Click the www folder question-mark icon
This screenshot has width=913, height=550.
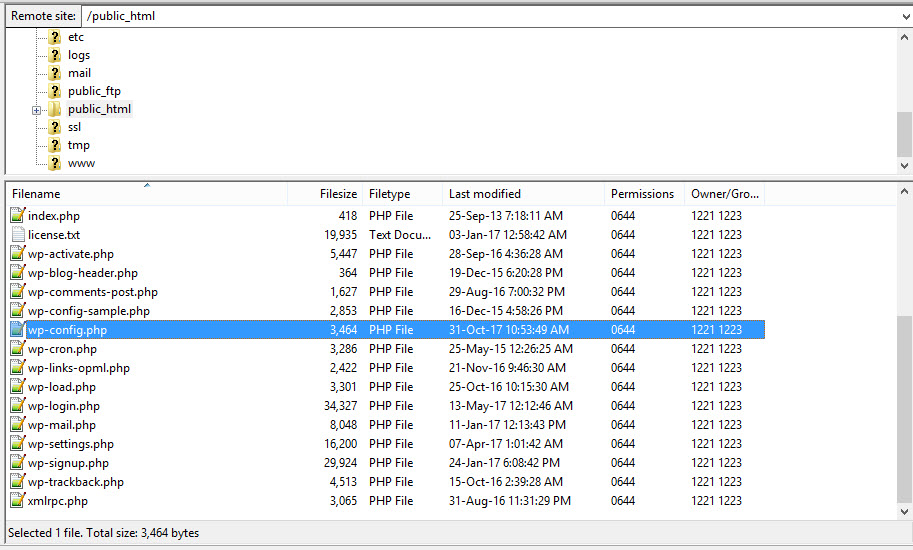pos(55,164)
